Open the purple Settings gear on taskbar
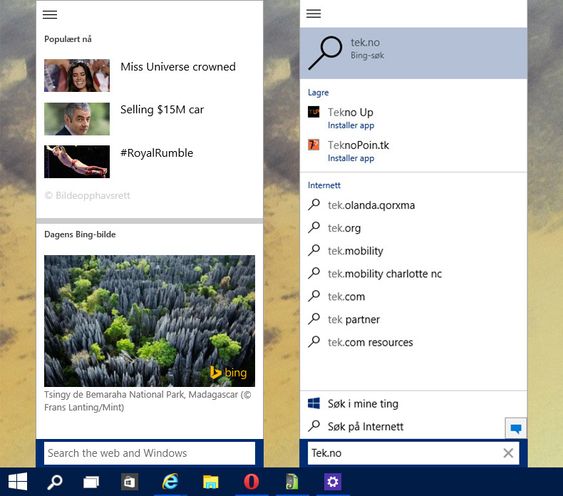Viewport: 563px width, 496px height. pos(332,481)
